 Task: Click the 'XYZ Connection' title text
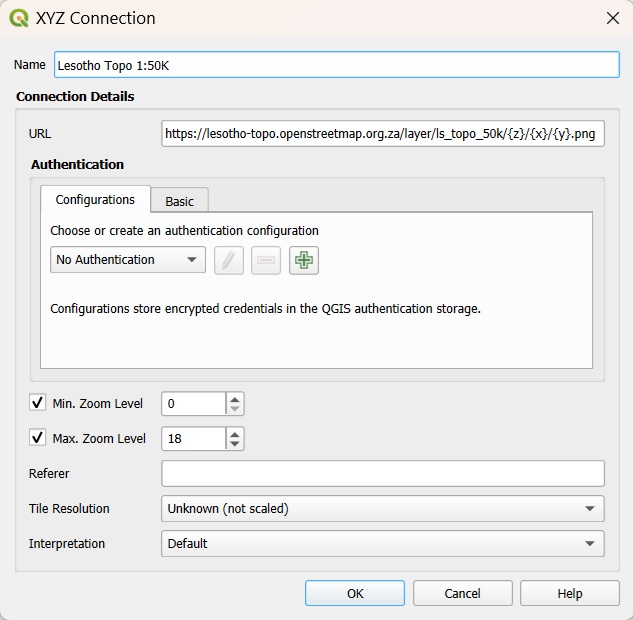96,19
